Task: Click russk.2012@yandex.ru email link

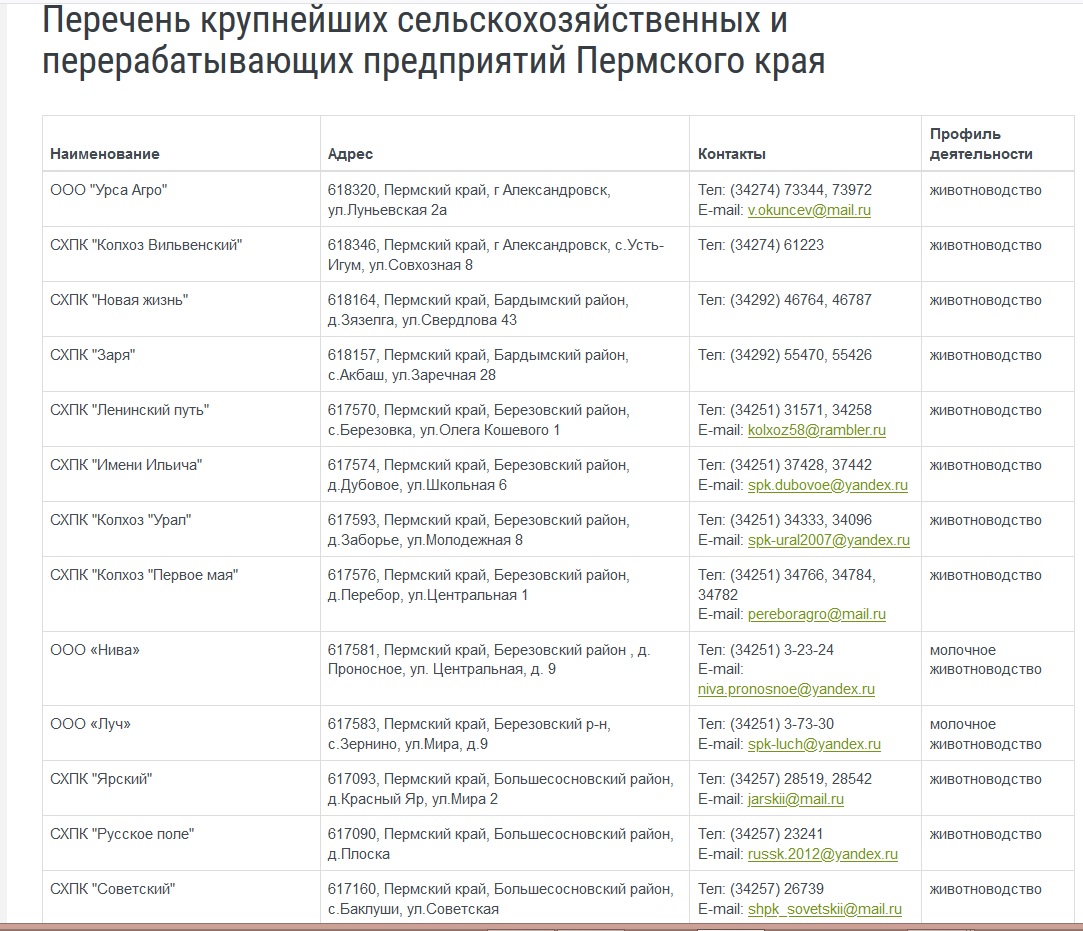Action: 823,854
